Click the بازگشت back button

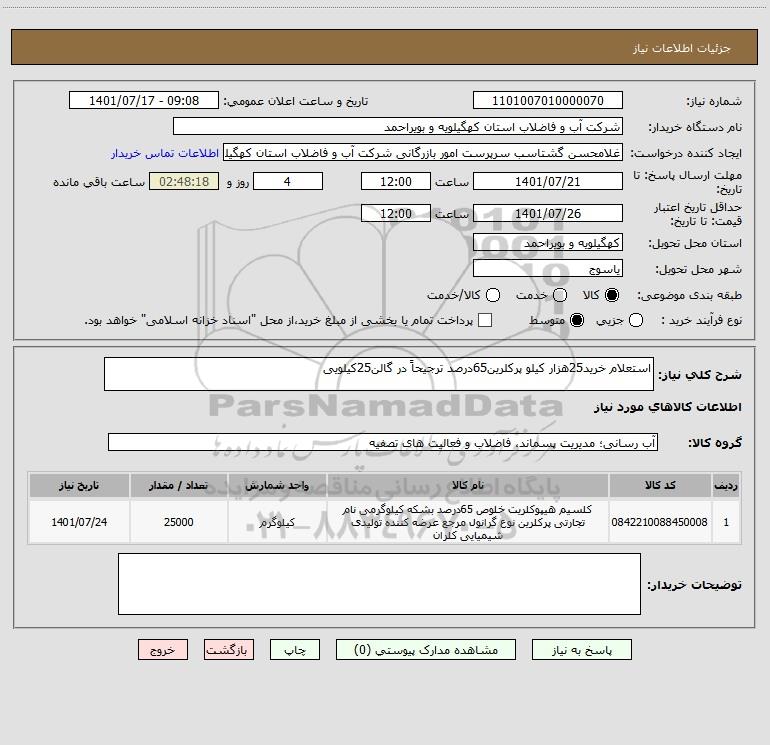(229, 650)
